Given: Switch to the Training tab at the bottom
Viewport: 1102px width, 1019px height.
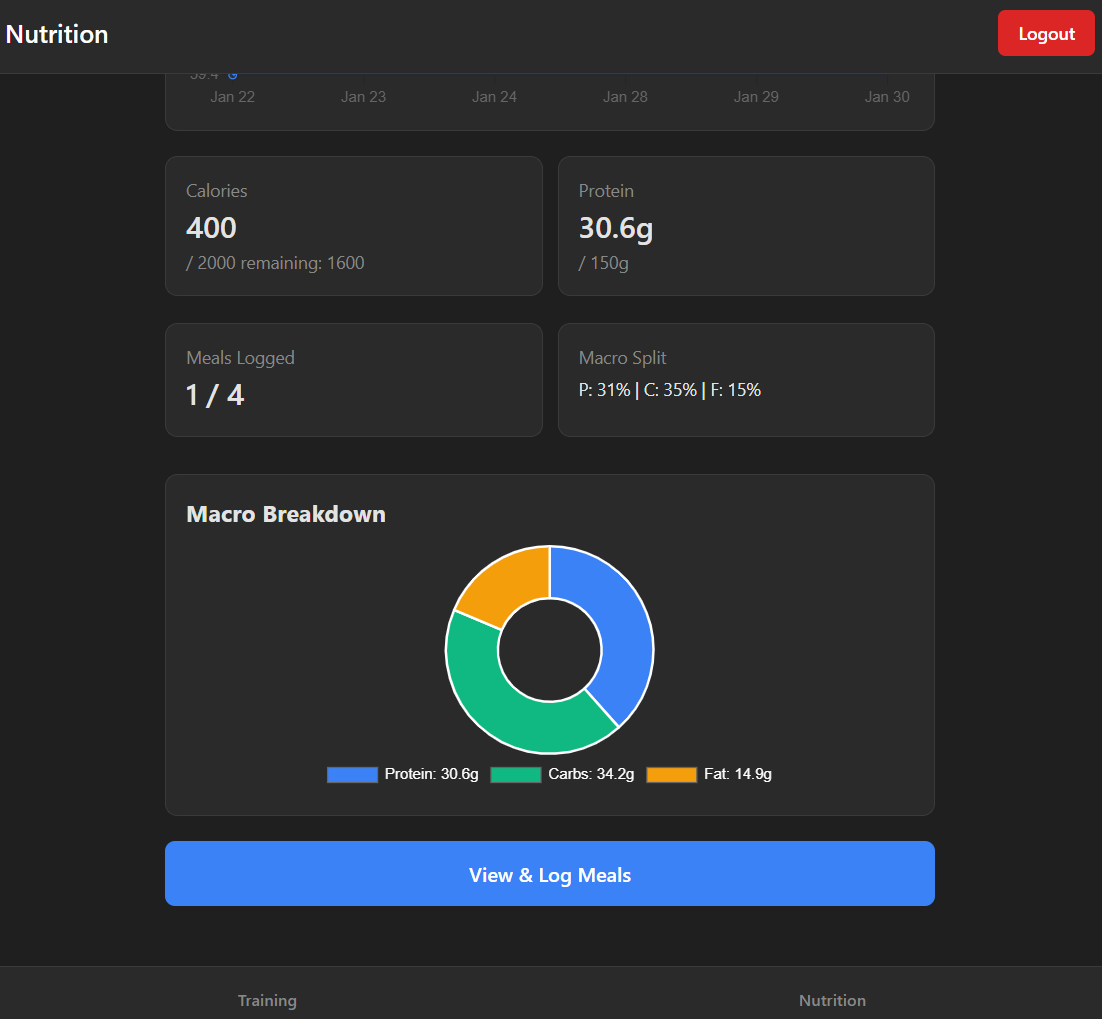Looking at the screenshot, I should pyautogui.click(x=267, y=1000).
